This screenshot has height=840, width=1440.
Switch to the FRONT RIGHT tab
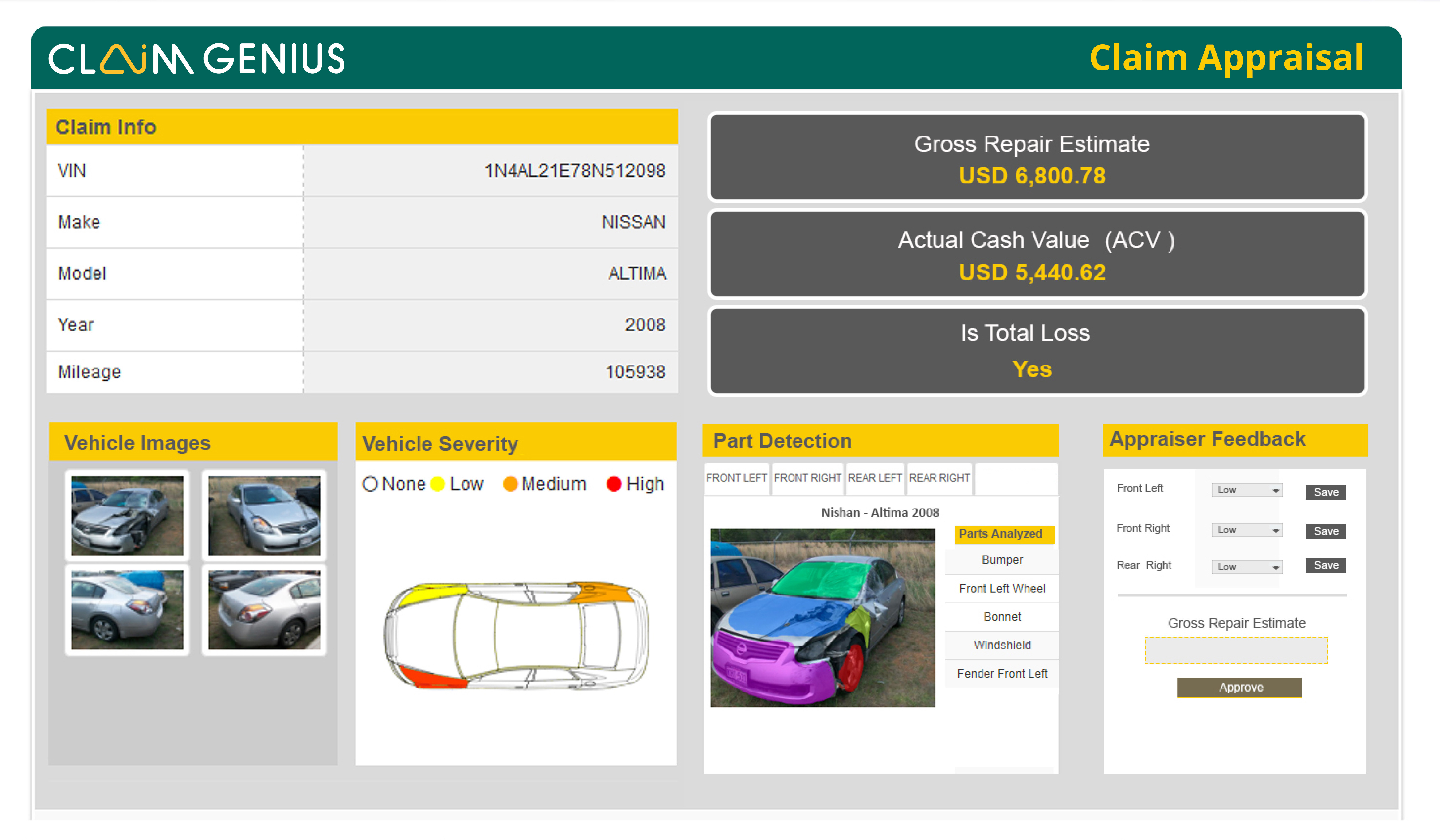pos(807,478)
